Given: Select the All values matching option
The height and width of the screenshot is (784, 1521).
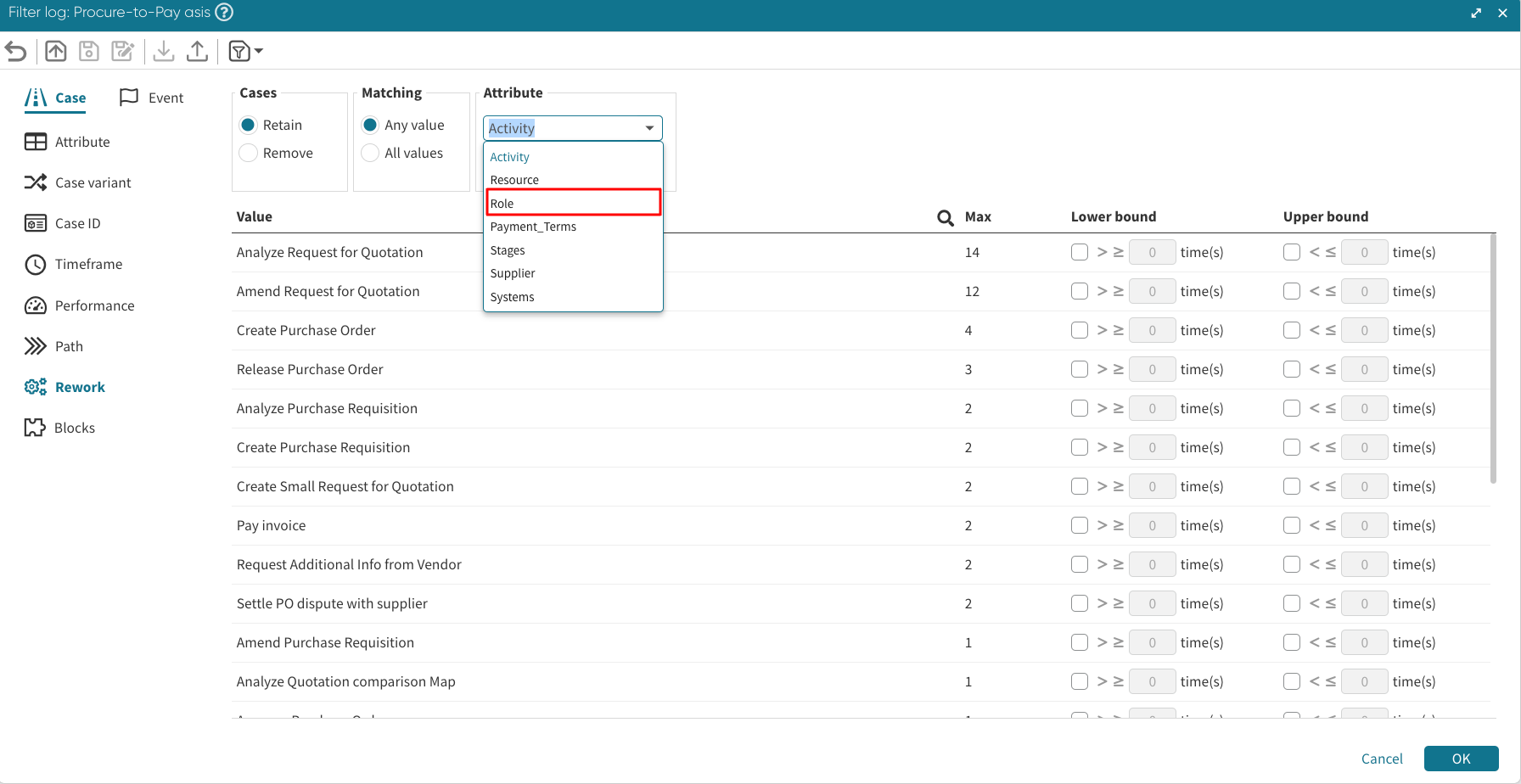Looking at the screenshot, I should tap(370, 153).
